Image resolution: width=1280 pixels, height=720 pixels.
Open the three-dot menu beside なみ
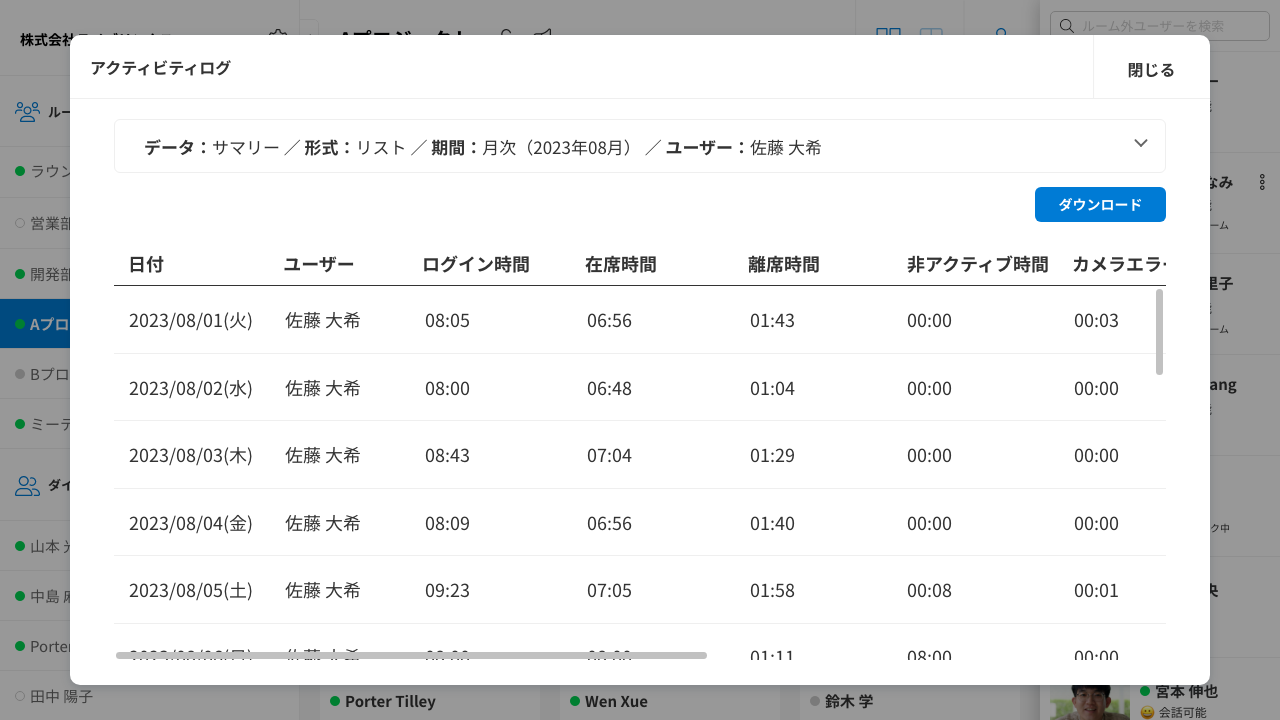[x=1262, y=182]
